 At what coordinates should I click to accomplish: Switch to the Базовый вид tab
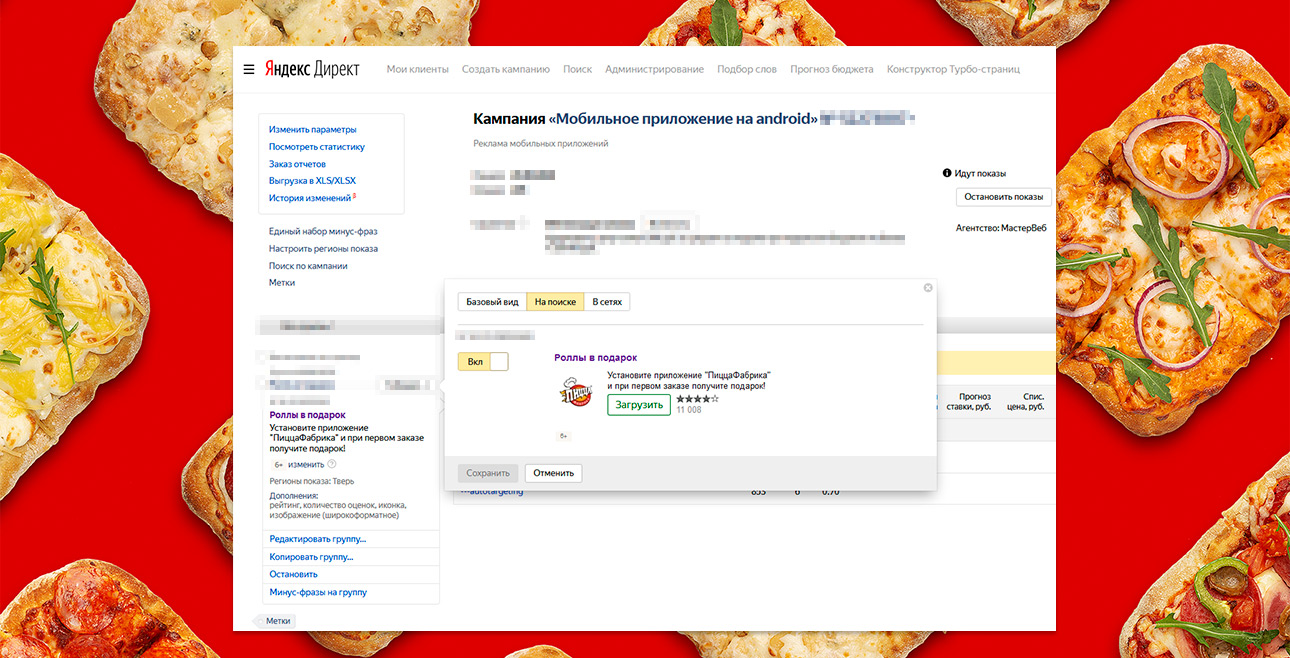[492, 302]
